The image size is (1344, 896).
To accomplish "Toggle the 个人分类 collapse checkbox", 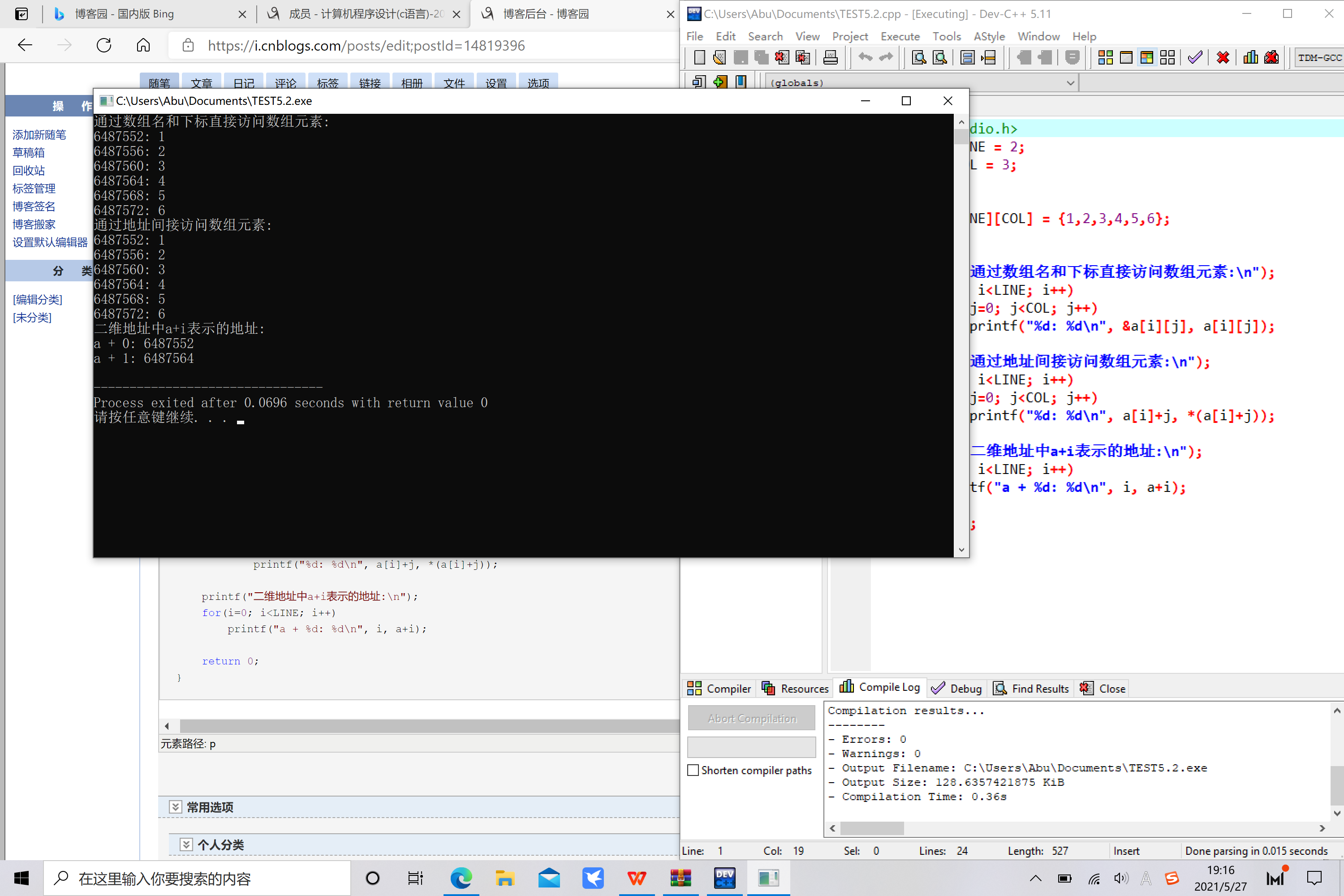I will [186, 844].
